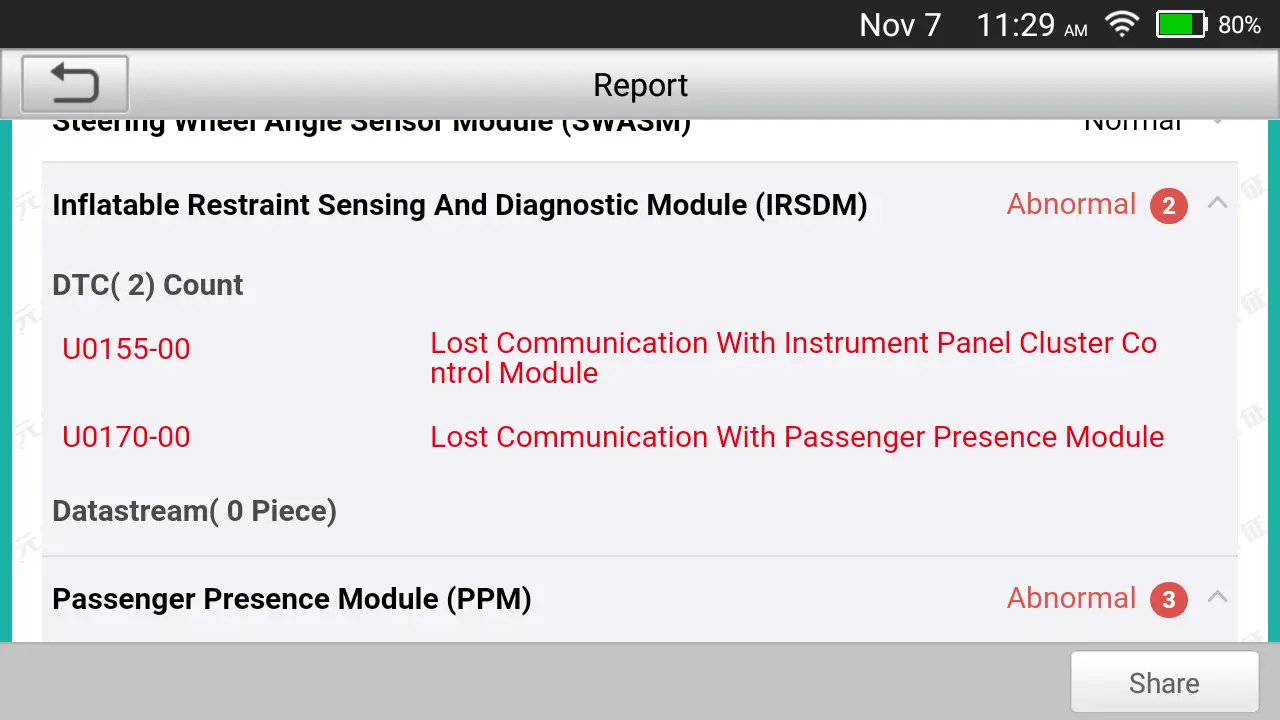This screenshot has width=1280, height=720.
Task: Click the PPM Abnormal status label
Action: pos(1071,598)
